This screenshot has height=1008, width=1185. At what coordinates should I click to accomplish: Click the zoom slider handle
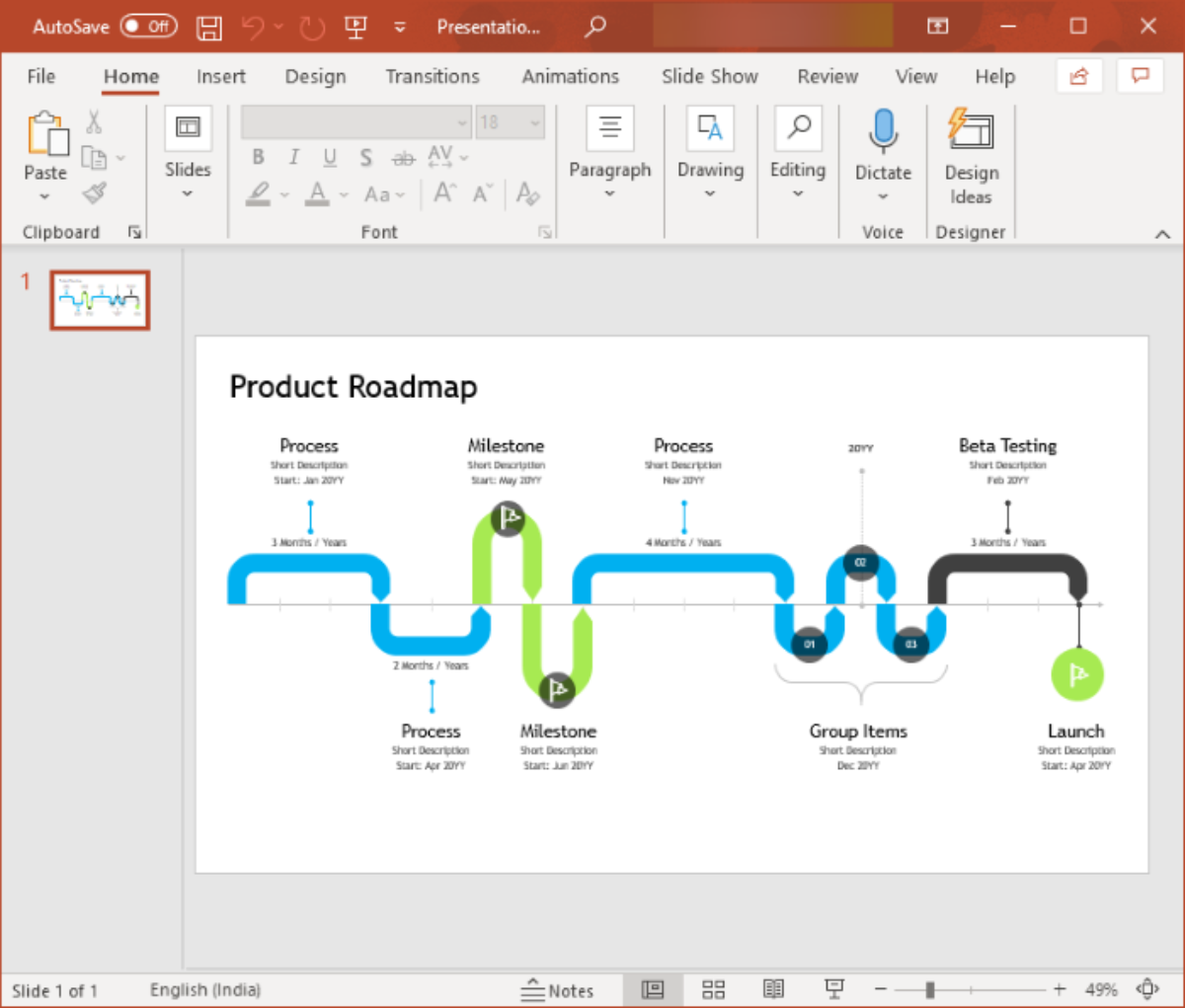[x=929, y=989]
